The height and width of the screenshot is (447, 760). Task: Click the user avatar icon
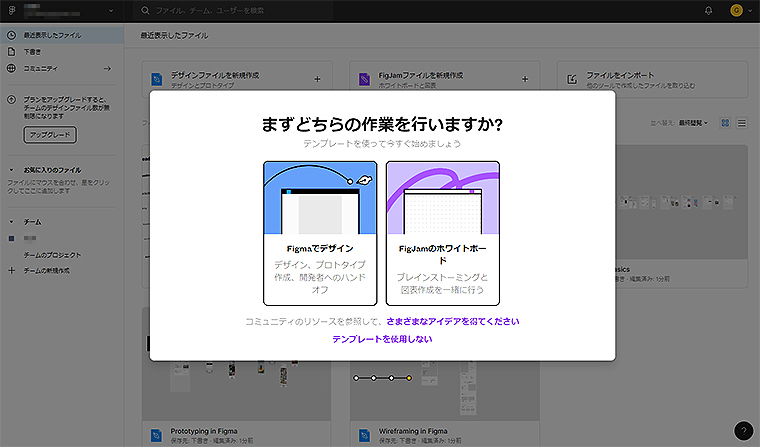click(x=736, y=10)
